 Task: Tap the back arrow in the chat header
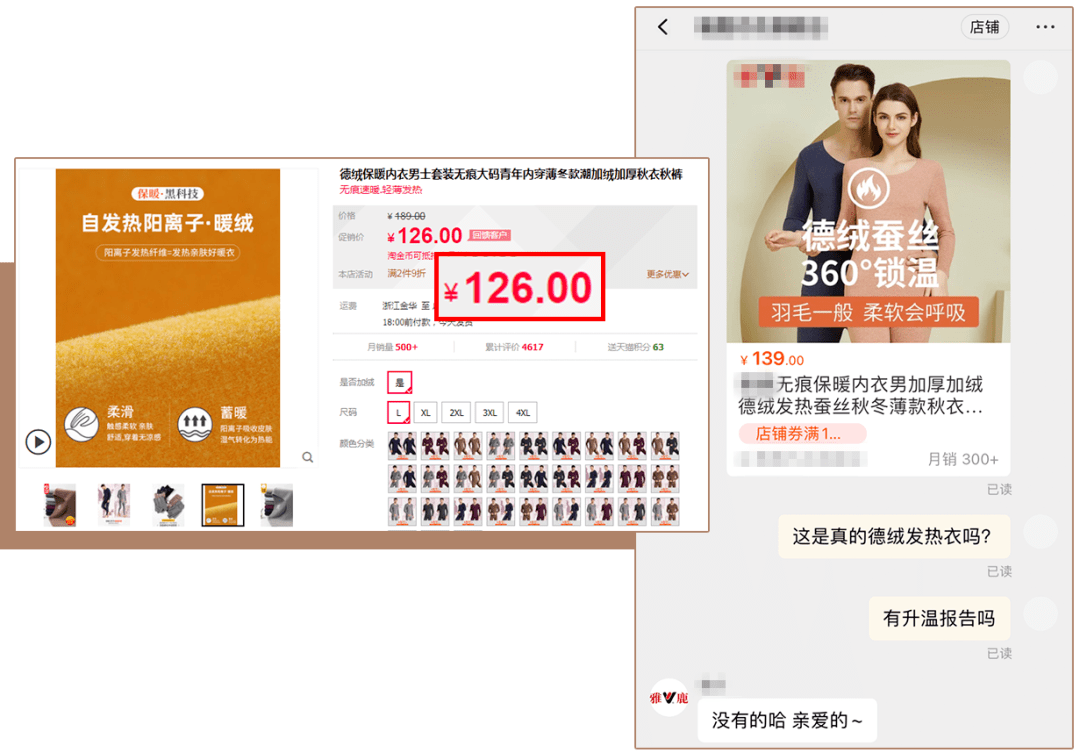pos(663,27)
